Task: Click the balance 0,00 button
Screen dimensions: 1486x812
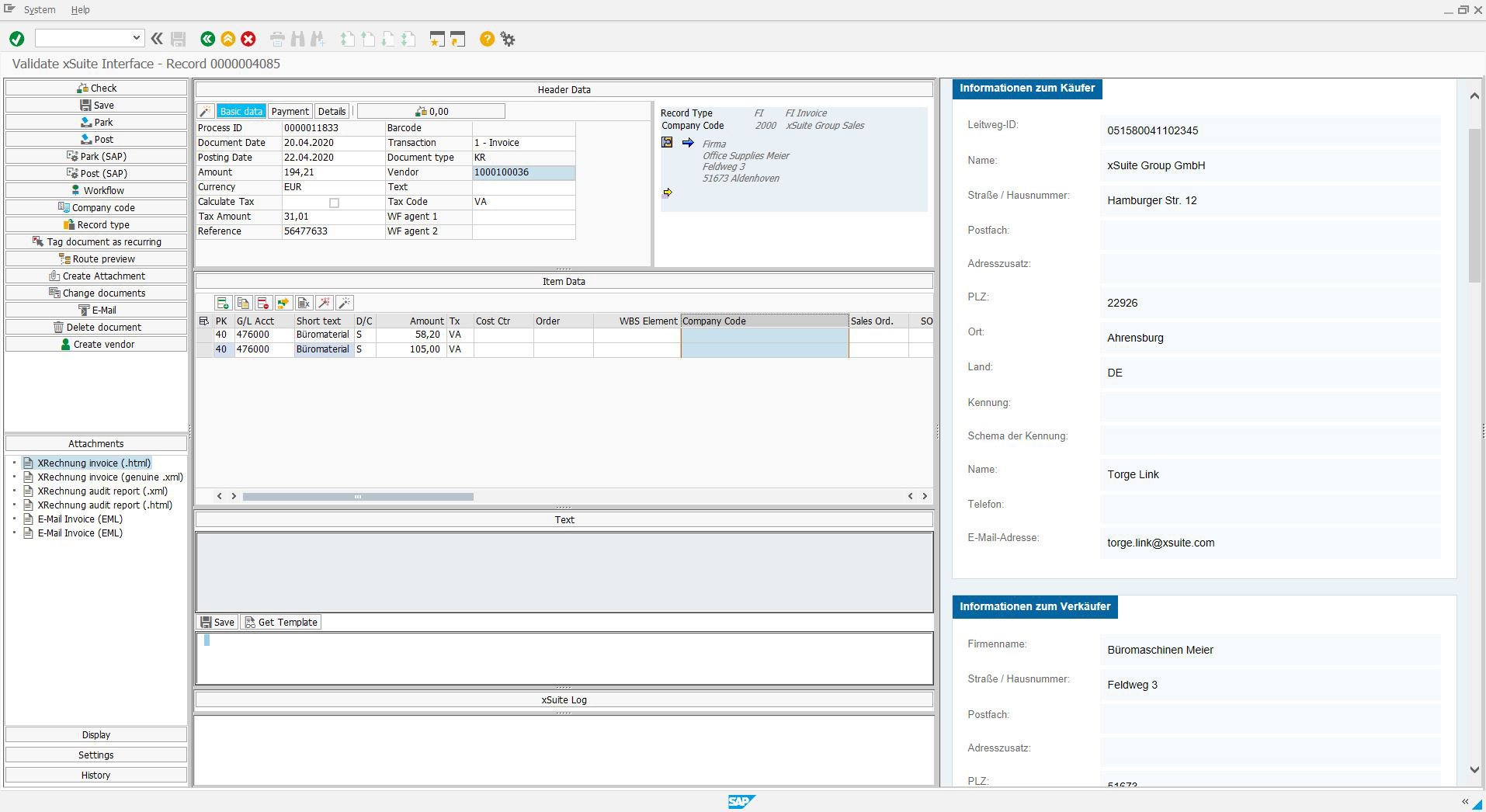Action: (431, 111)
